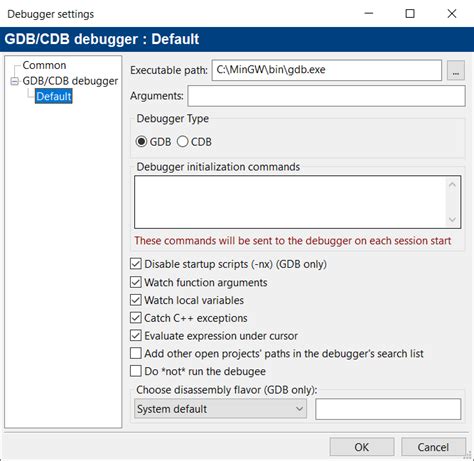Viewport: 474px width, 461px height.
Task: Click up arrow of commands box scrollbar
Action: coord(452,185)
